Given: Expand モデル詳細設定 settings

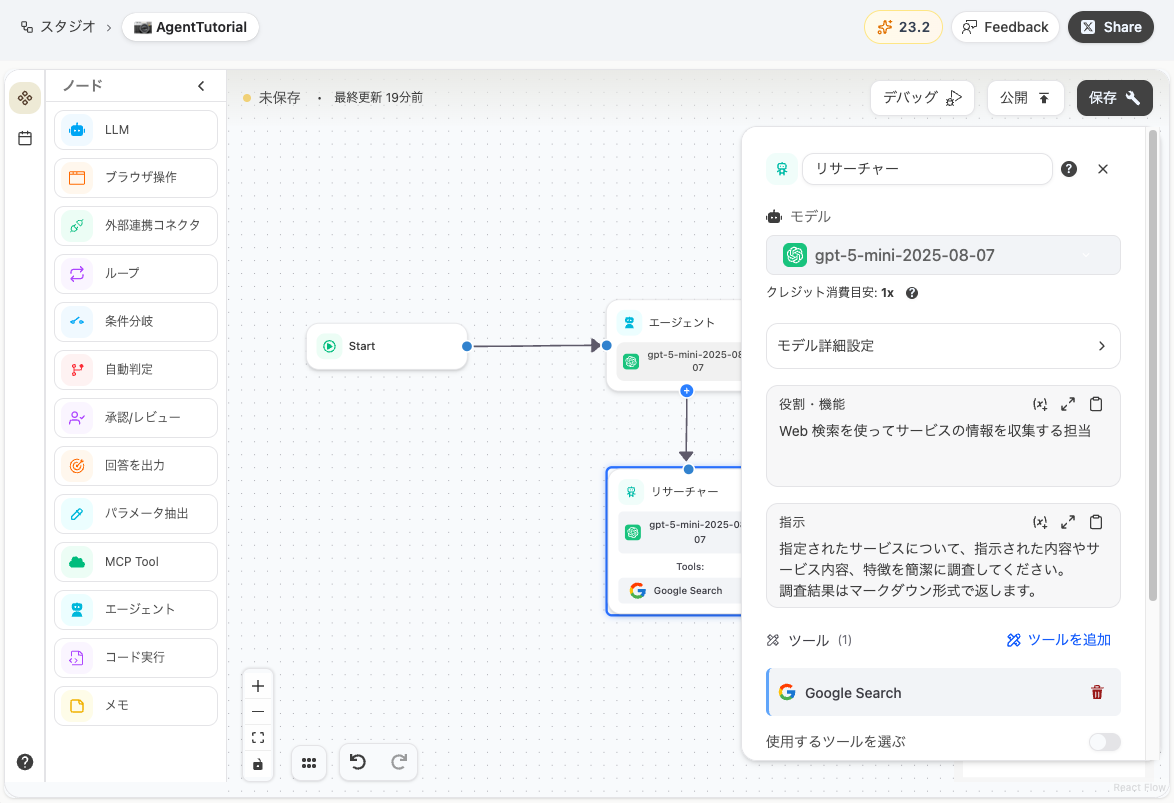Looking at the screenshot, I should [942, 345].
